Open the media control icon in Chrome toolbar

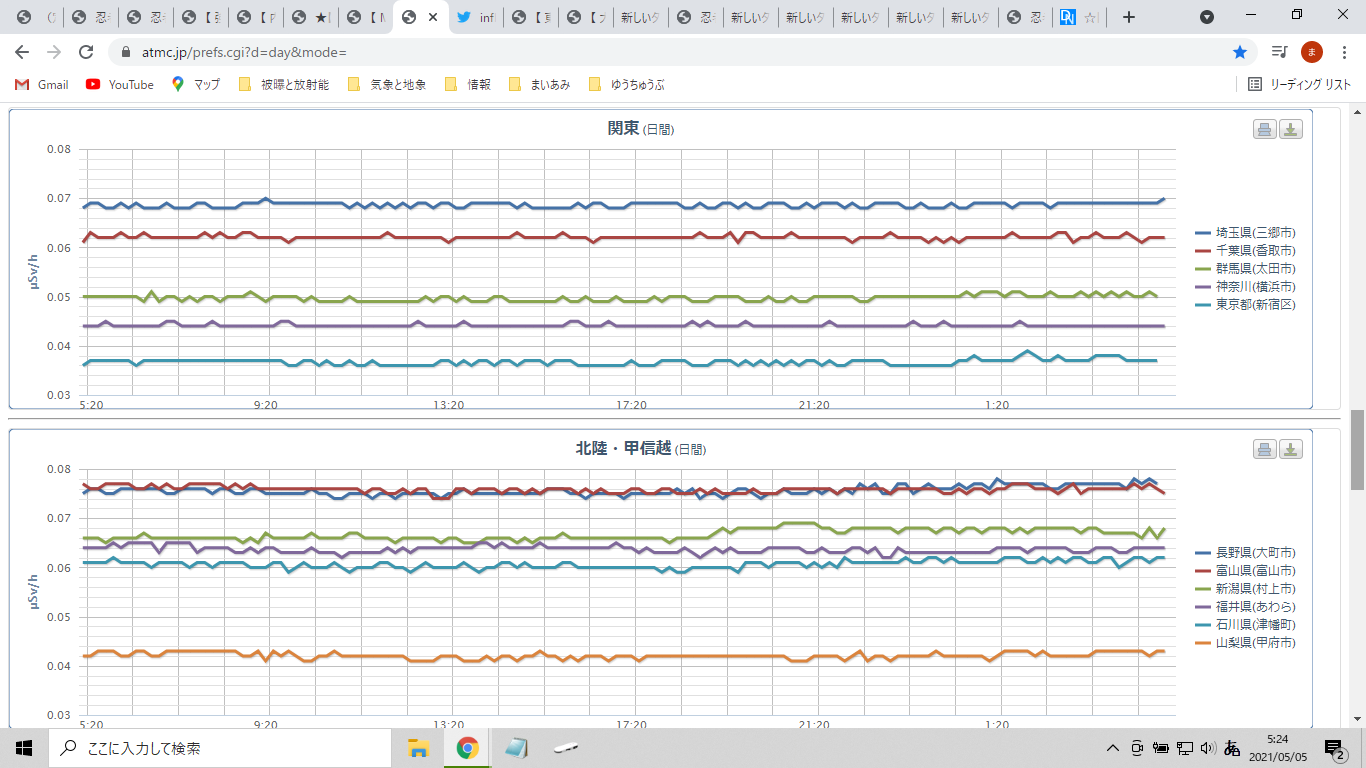[1279, 52]
